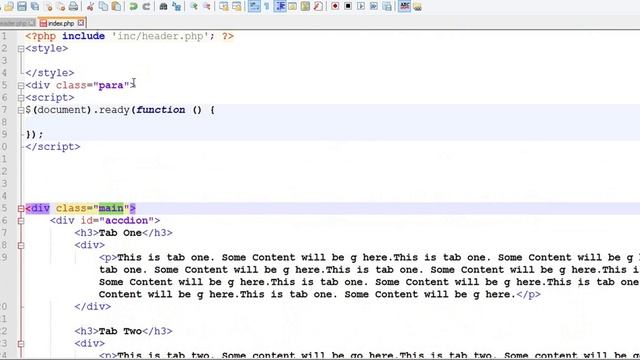The width and height of the screenshot is (640, 360).
Task: Toggle the ABC spell check icon
Action: [x=404, y=7]
